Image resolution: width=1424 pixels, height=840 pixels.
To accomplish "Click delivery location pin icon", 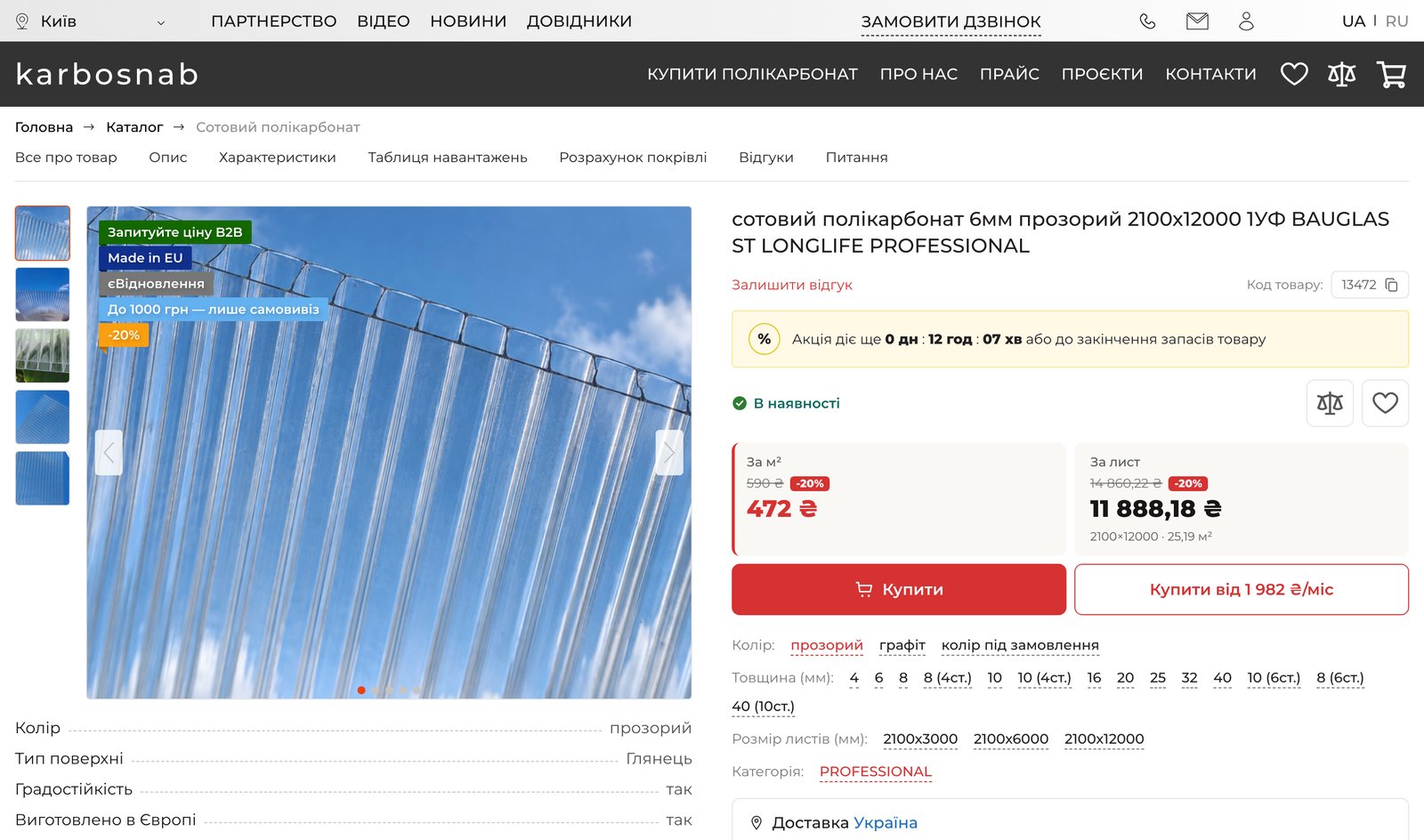I will 756,823.
